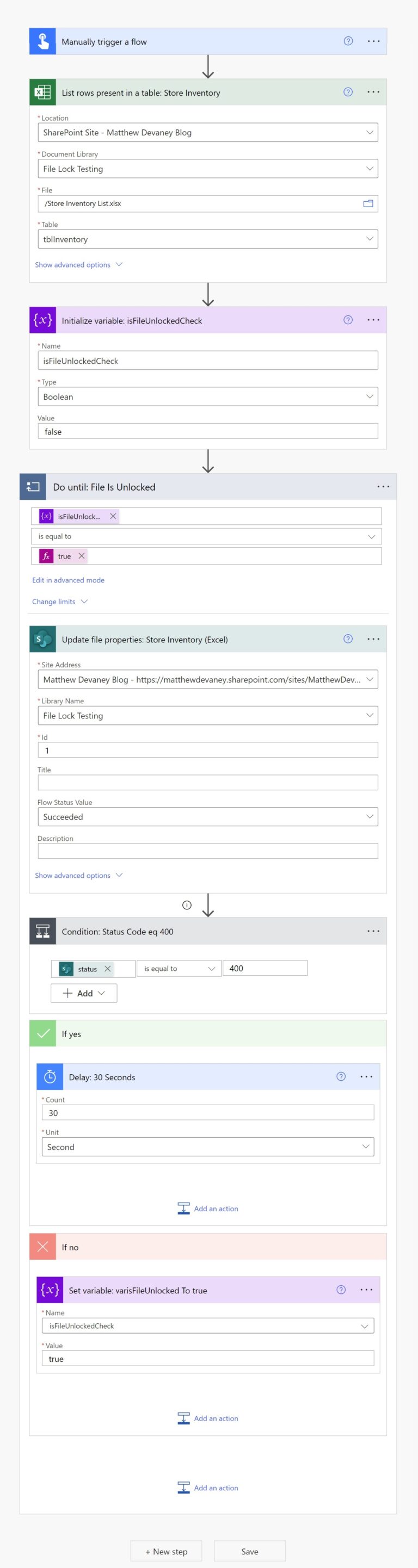This screenshot has height=1568, width=418.
Task: Click the Set variable icon in If no branch
Action: coord(50,1290)
